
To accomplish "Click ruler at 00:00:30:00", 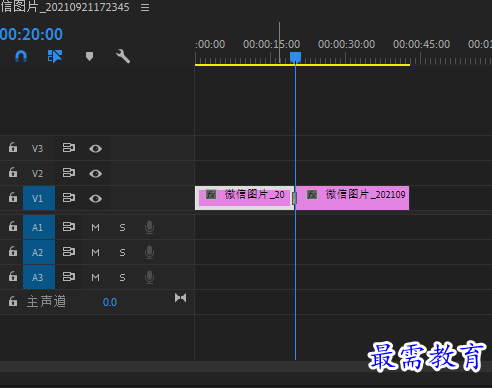I will pos(346,44).
